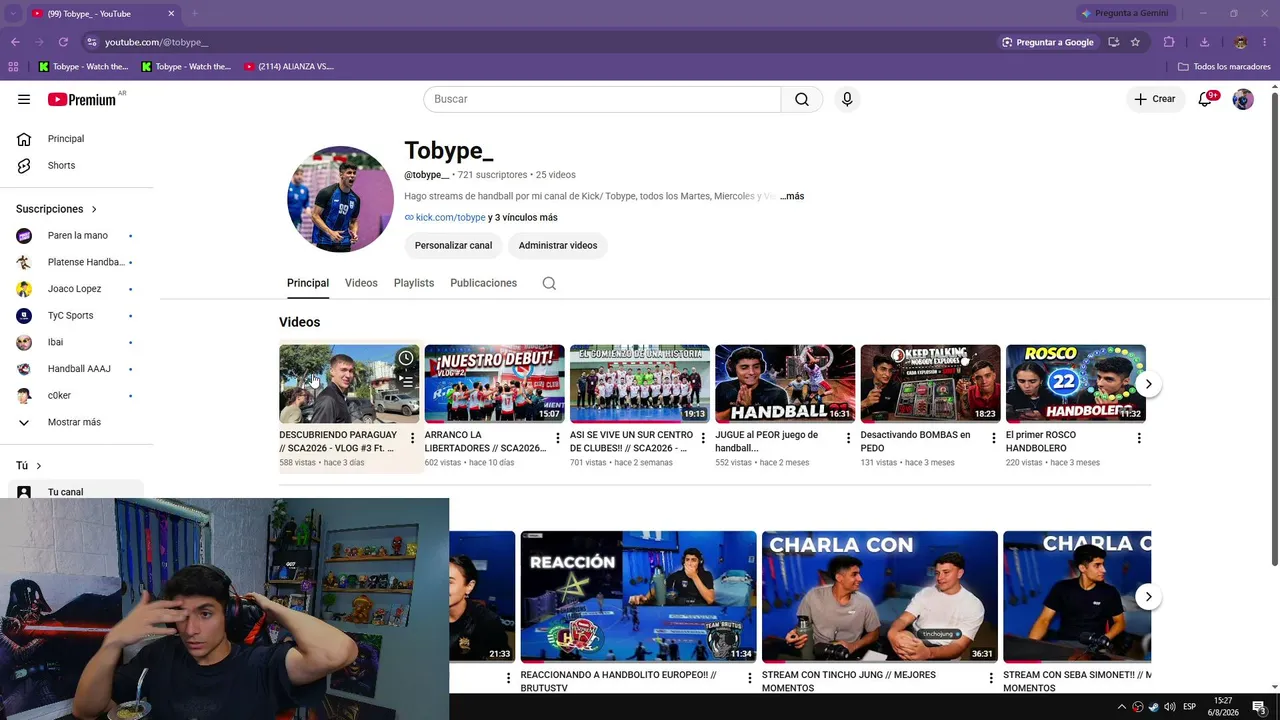Screen dimensions: 1280x720
Task: Open the YouTube account avatar menu
Action: click(1243, 99)
